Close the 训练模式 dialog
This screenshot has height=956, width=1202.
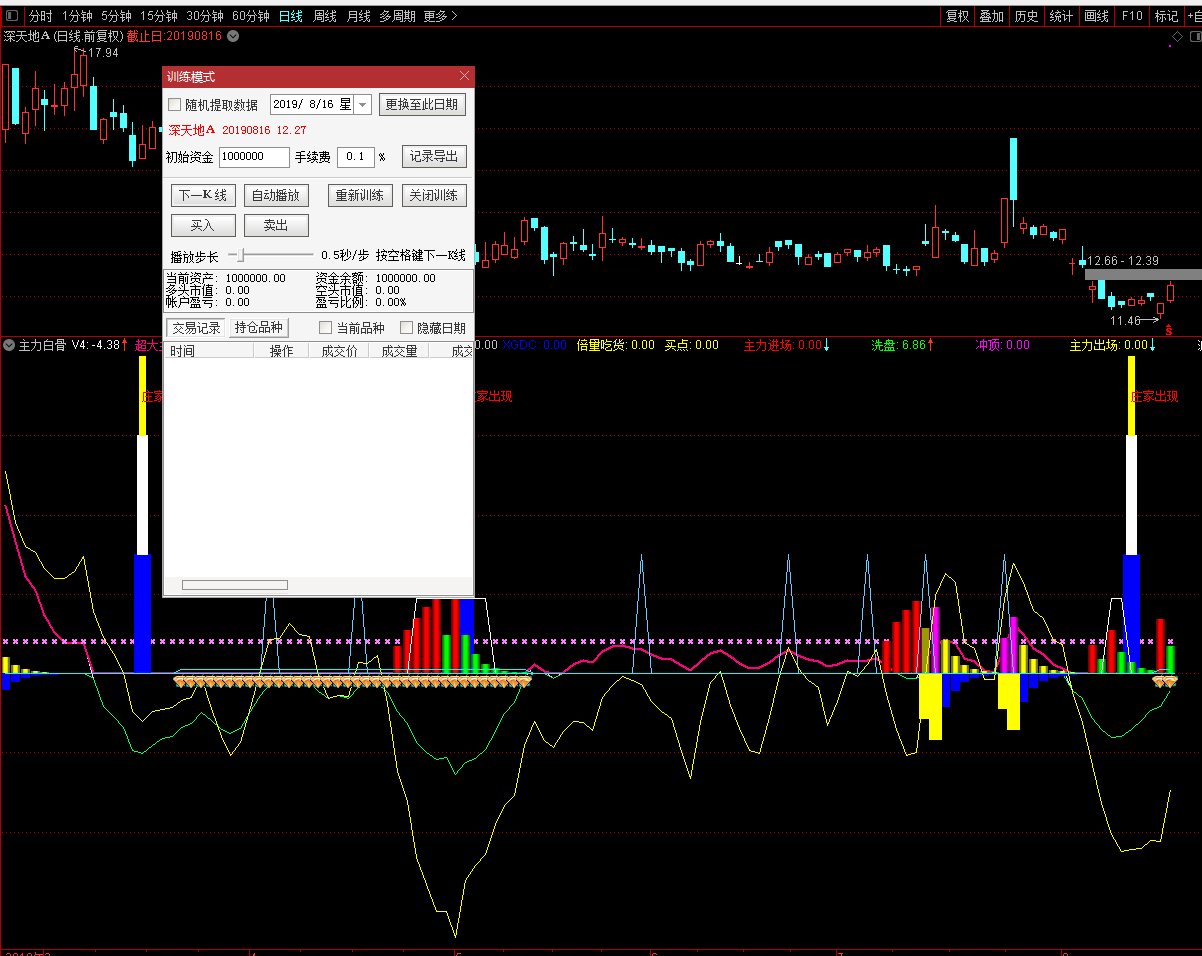click(x=464, y=76)
